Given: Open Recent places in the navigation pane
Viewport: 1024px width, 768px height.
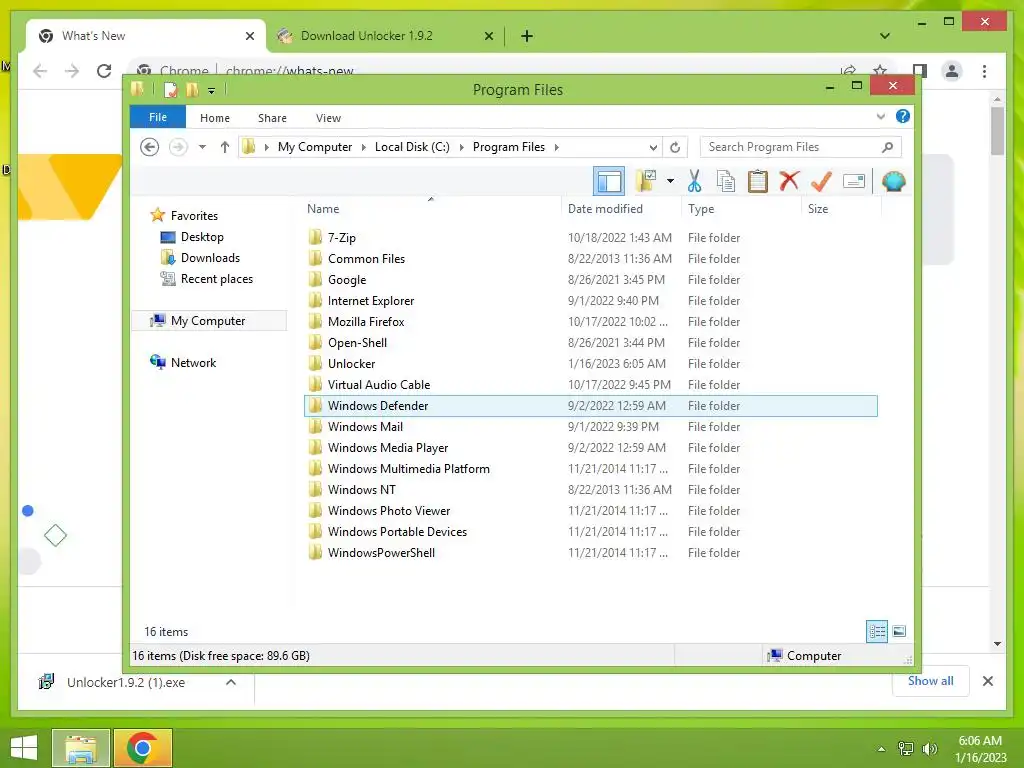Looking at the screenshot, I should (217, 279).
